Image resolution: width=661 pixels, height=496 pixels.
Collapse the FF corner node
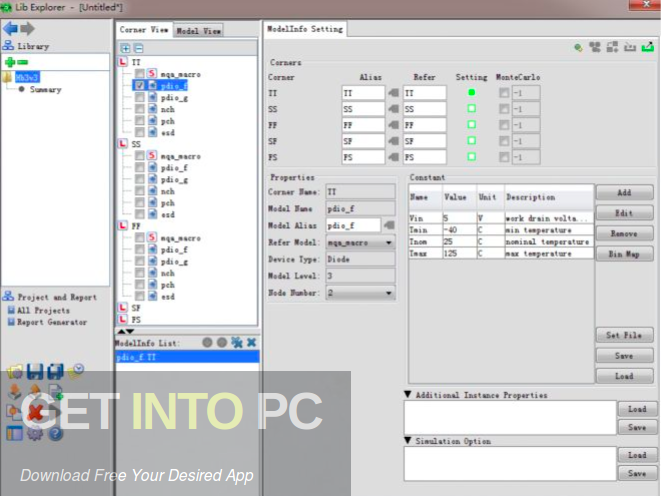point(122,226)
